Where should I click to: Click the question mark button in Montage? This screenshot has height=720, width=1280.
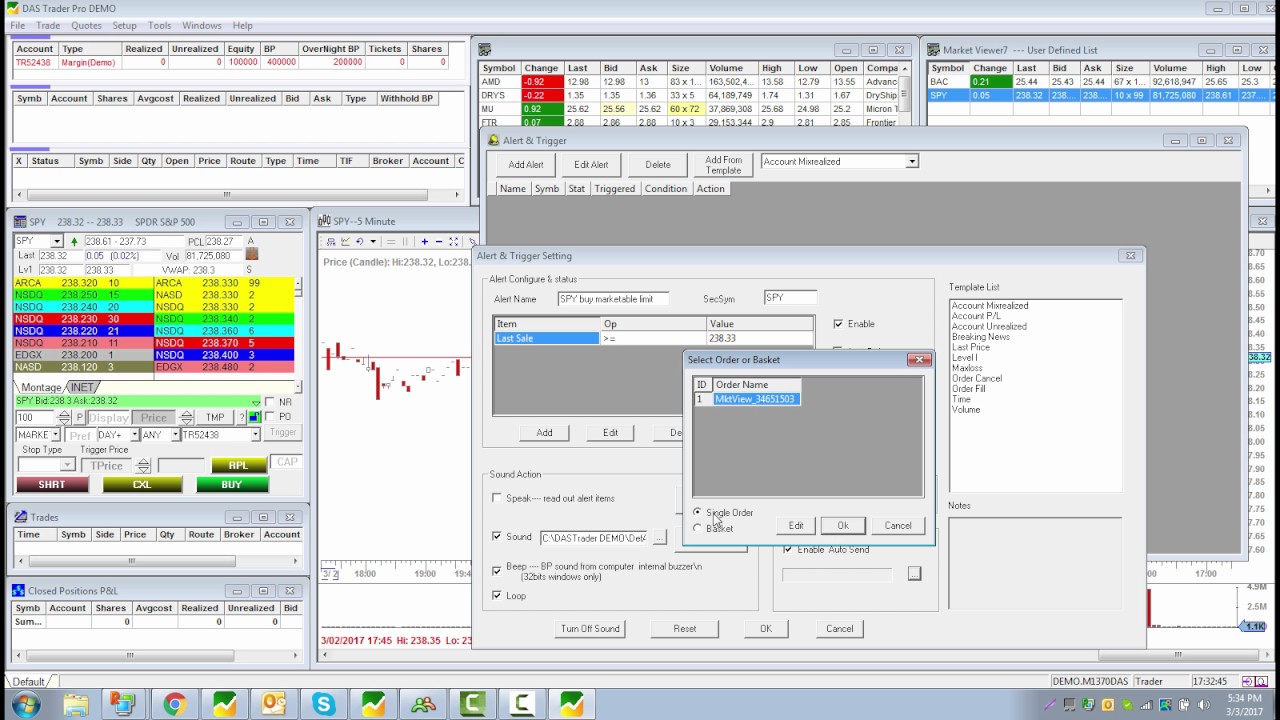coord(241,417)
